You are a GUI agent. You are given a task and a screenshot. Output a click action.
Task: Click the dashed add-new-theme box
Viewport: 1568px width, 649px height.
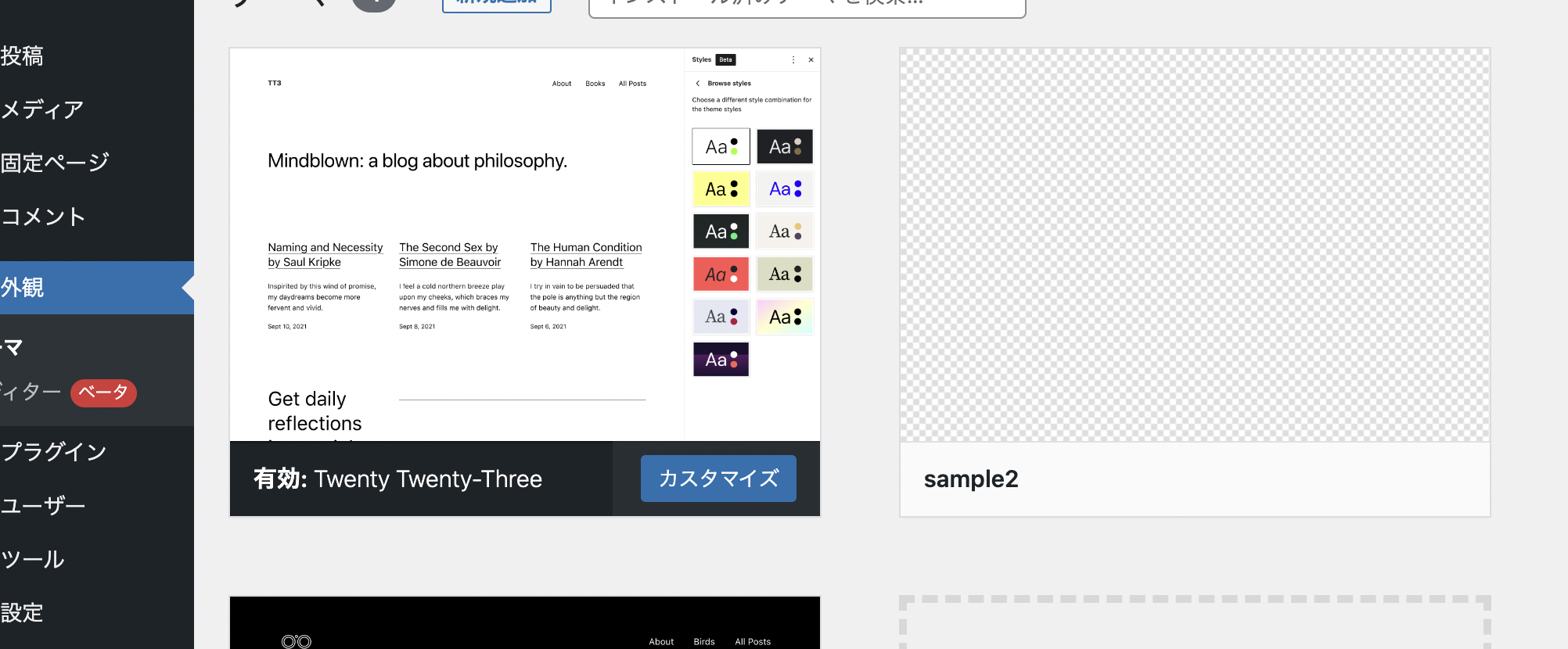(x=1195, y=623)
